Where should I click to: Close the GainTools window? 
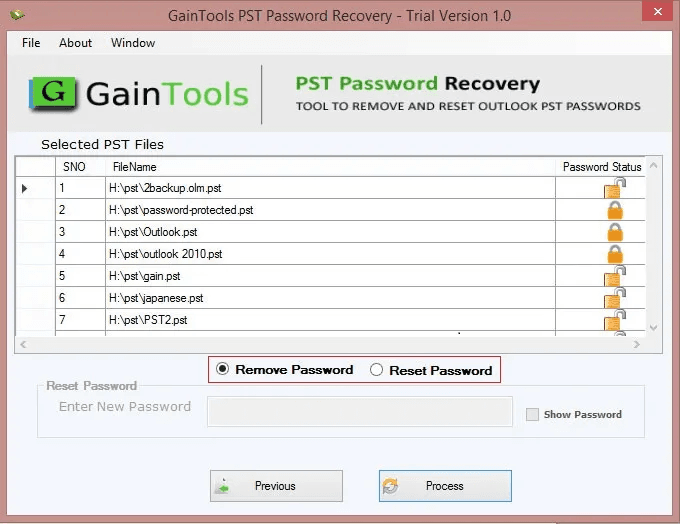click(x=657, y=11)
